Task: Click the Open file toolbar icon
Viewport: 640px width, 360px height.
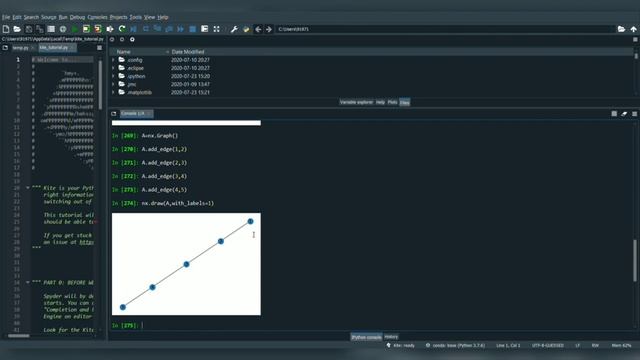Action: point(17,29)
